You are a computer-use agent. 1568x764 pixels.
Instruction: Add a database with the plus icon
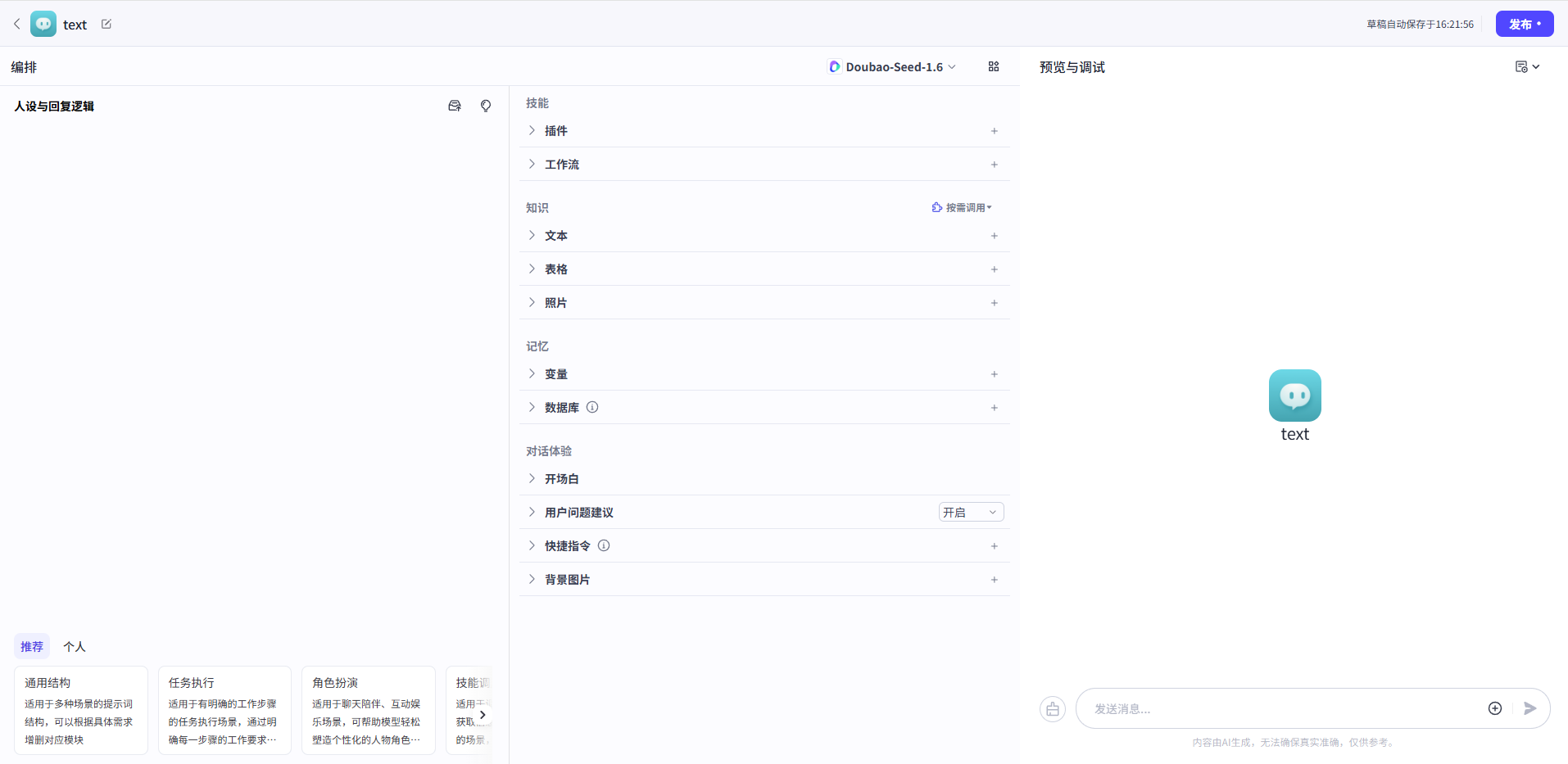tap(995, 408)
